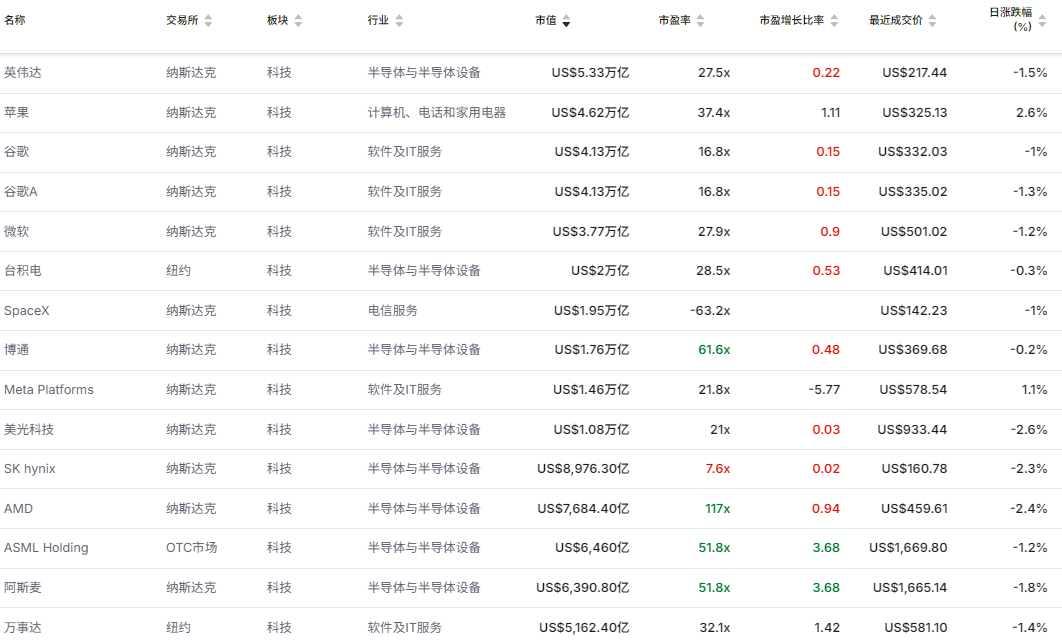The width and height of the screenshot is (1062, 644).
Task: Sort by 日涨跌幅 column arrows
Action: 1042,21
